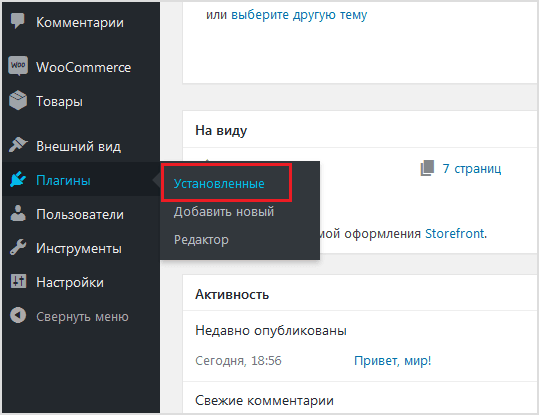Click the Внешний вид paintbrush icon
The width and height of the screenshot is (539, 415).
pyautogui.click(x=18, y=145)
